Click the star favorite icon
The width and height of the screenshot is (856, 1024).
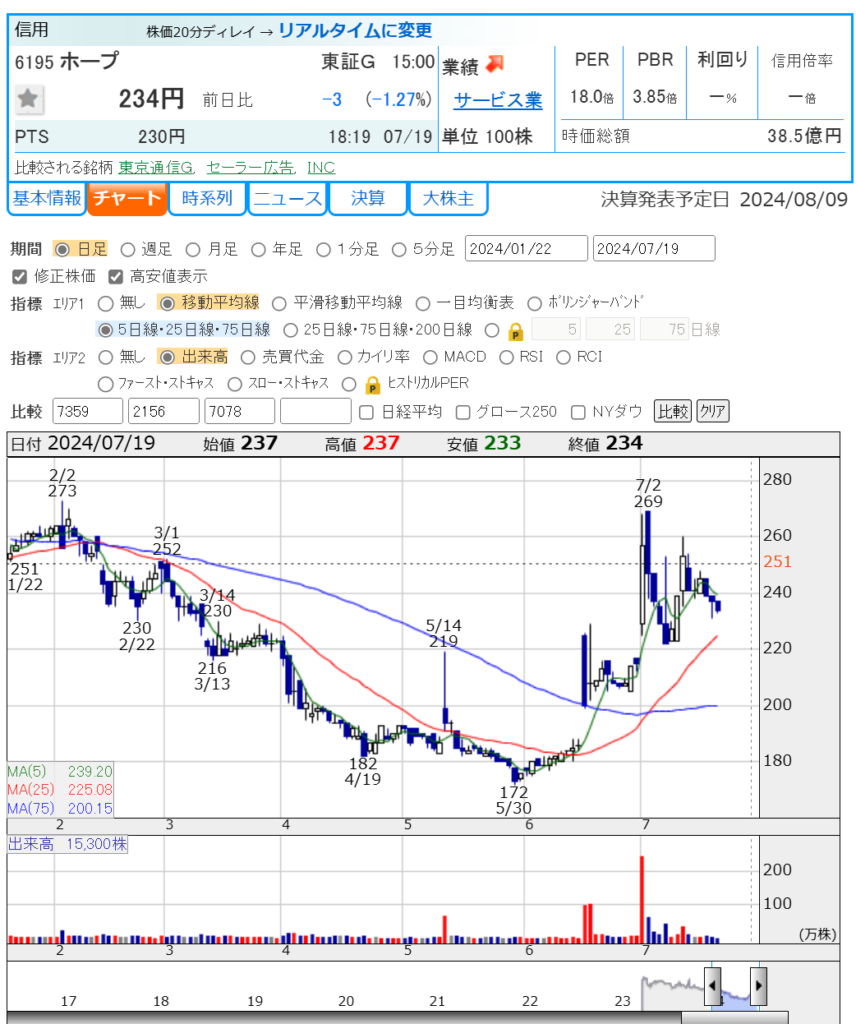(x=29, y=98)
